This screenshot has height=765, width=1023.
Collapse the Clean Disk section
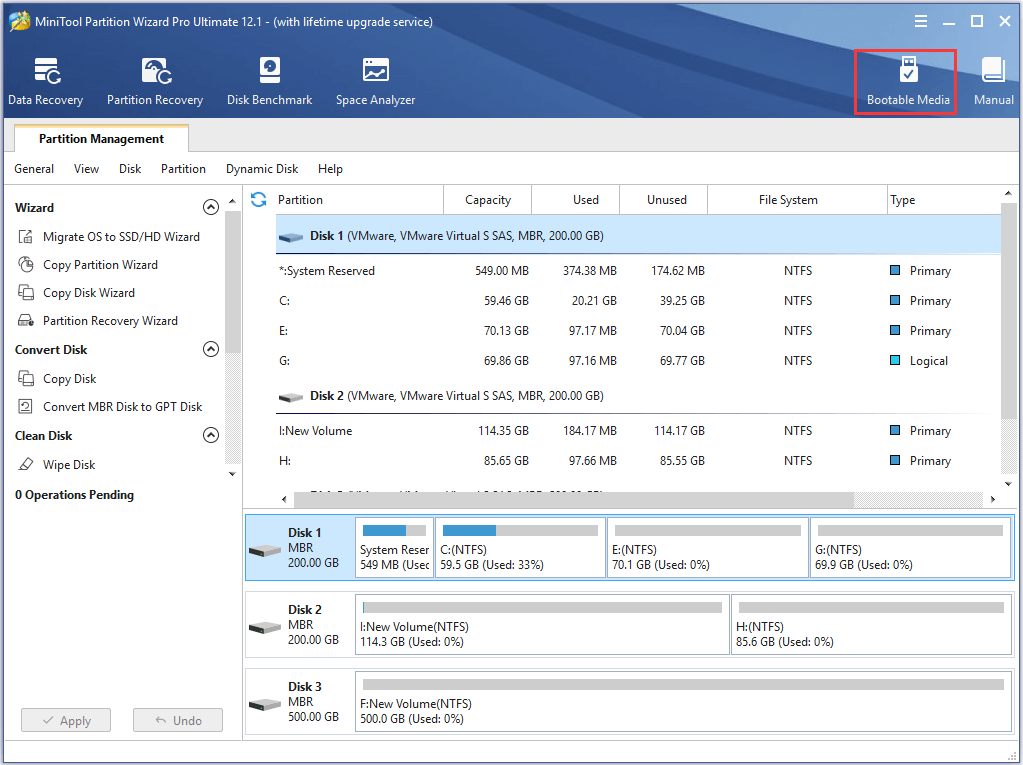point(211,435)
